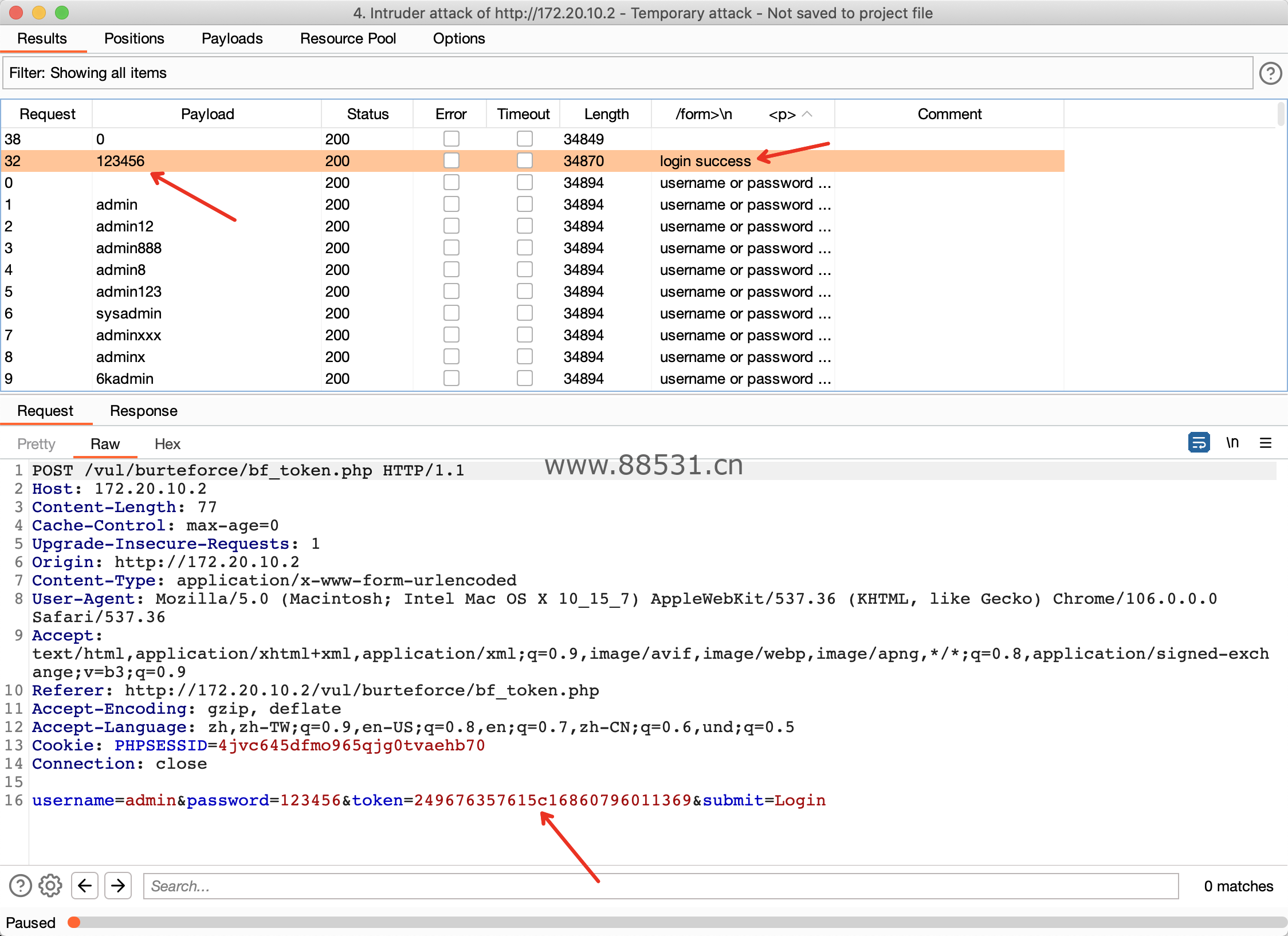
Task: Sort by the Status column header
Action: 367,114
